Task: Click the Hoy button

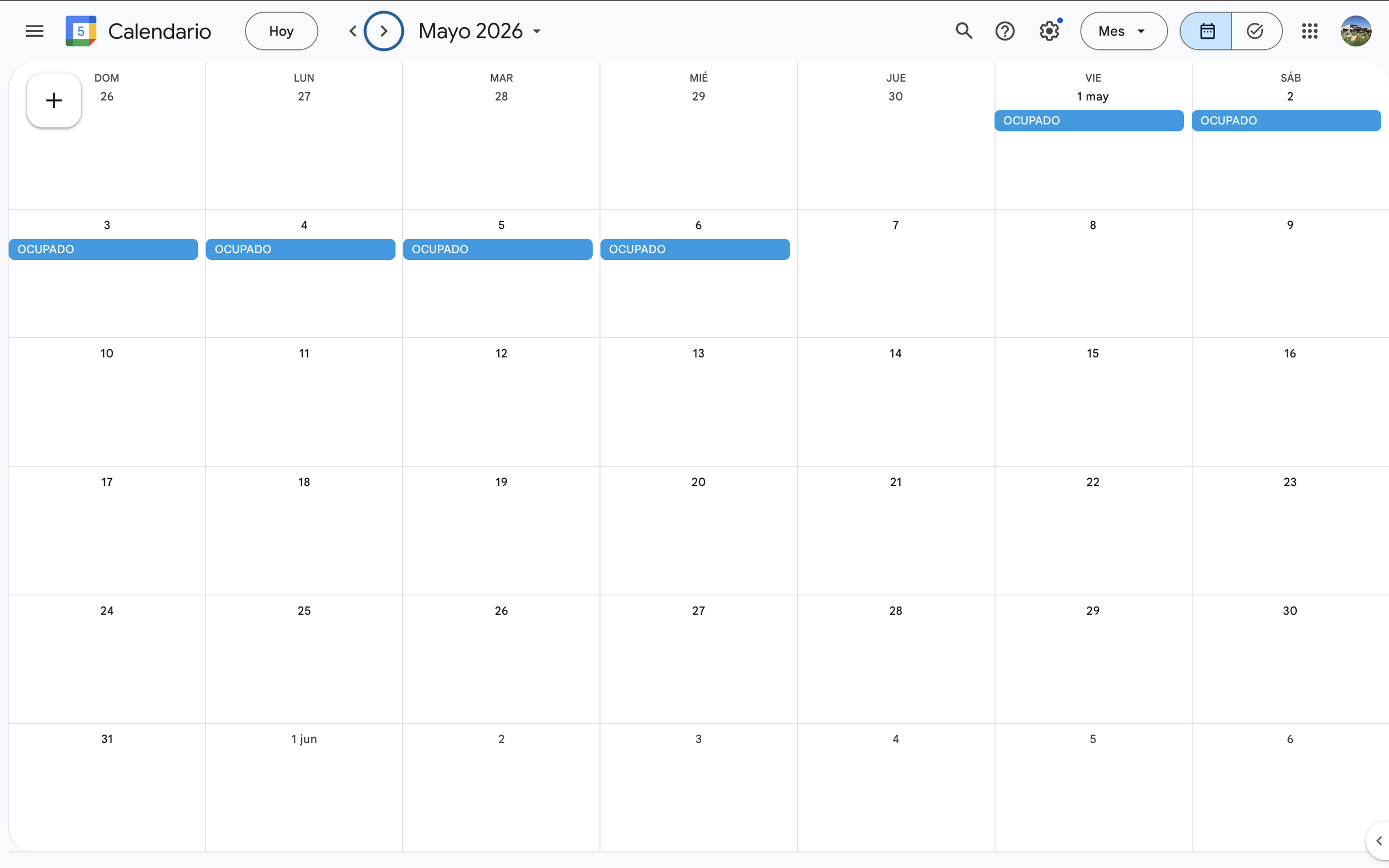Action: coord(281,31)
